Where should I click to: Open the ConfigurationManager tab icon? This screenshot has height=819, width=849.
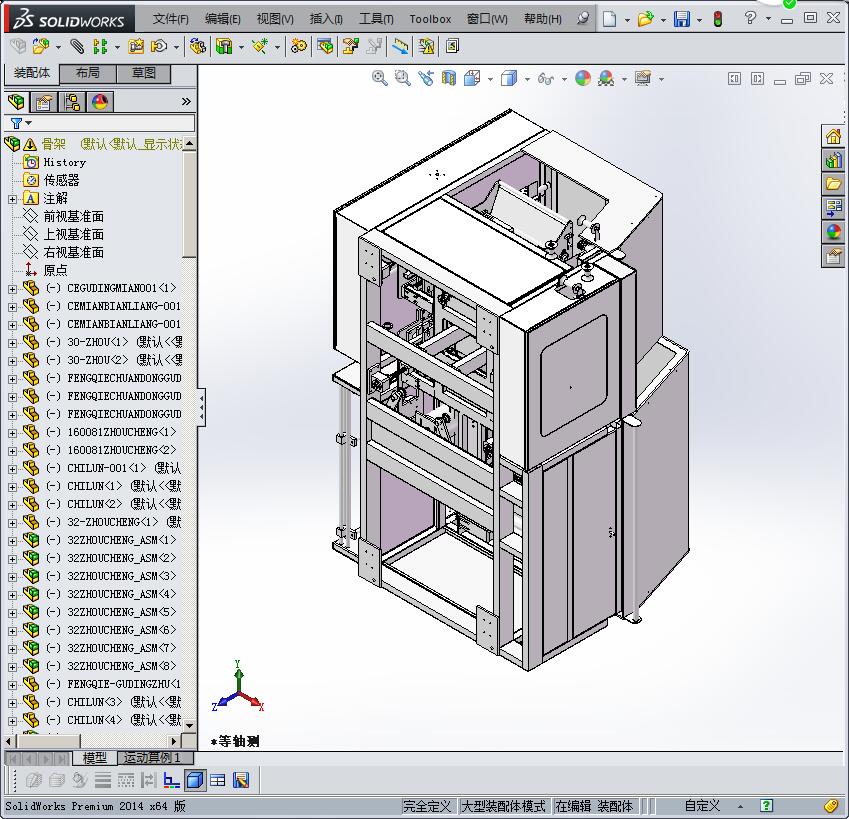[72, 102]
